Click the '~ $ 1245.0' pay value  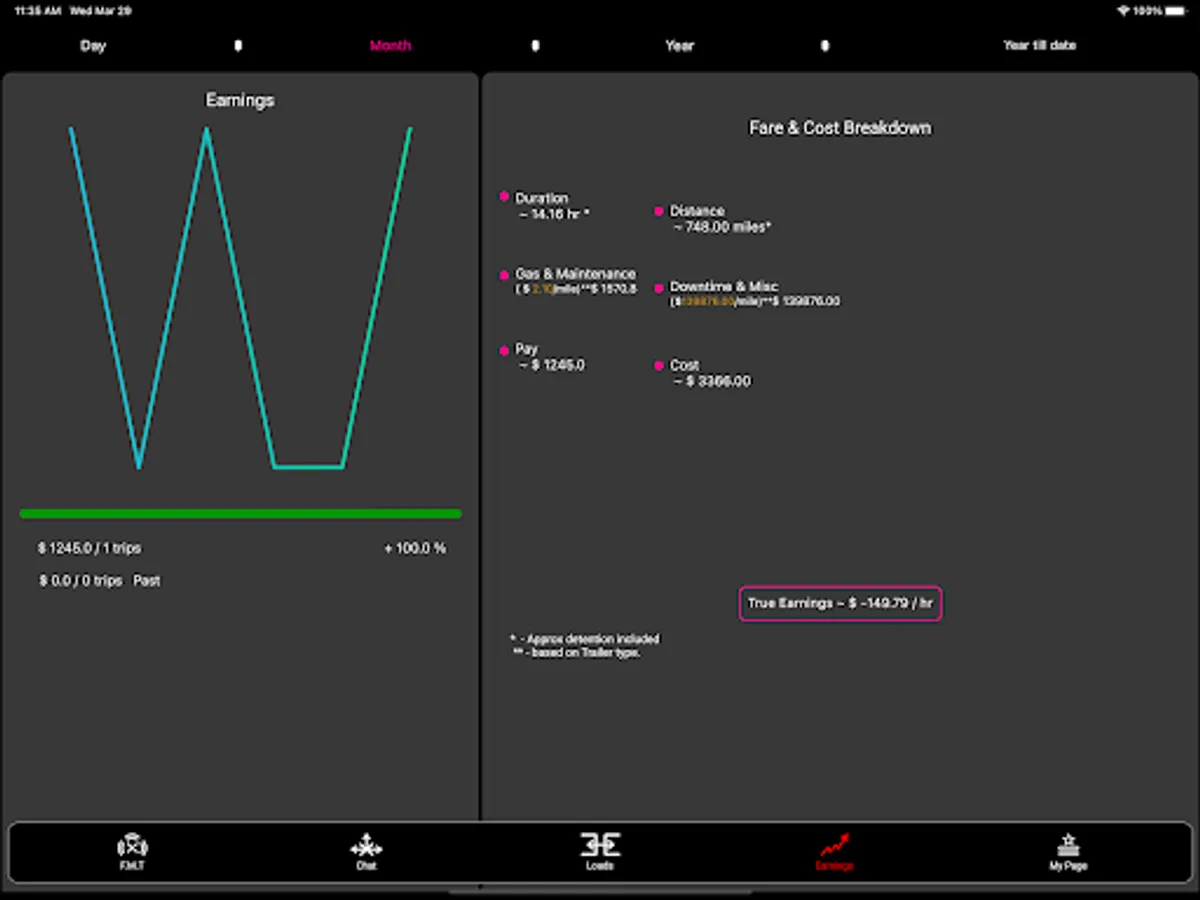(x=552, y=365)
